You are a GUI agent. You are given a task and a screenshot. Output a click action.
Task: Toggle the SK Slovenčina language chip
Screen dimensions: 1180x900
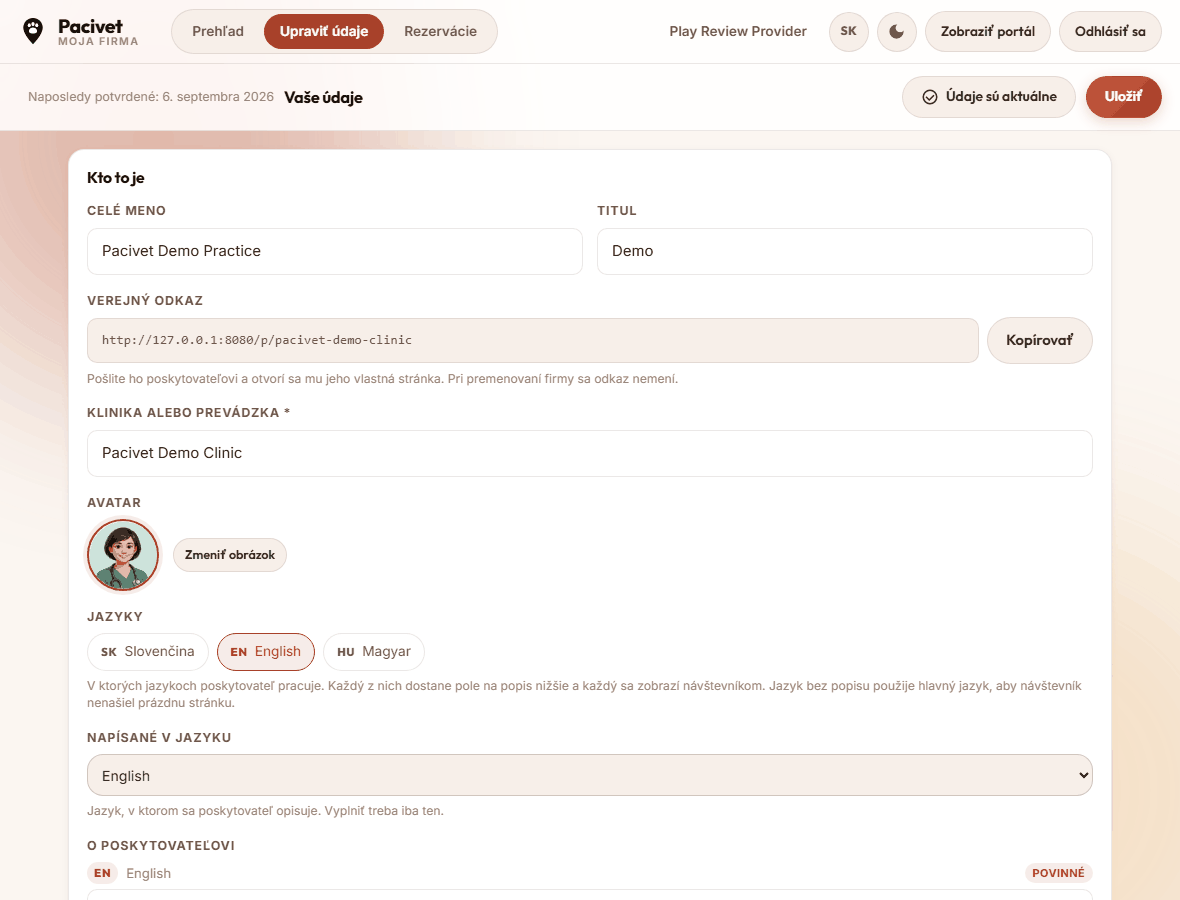[x=148, y=652]
